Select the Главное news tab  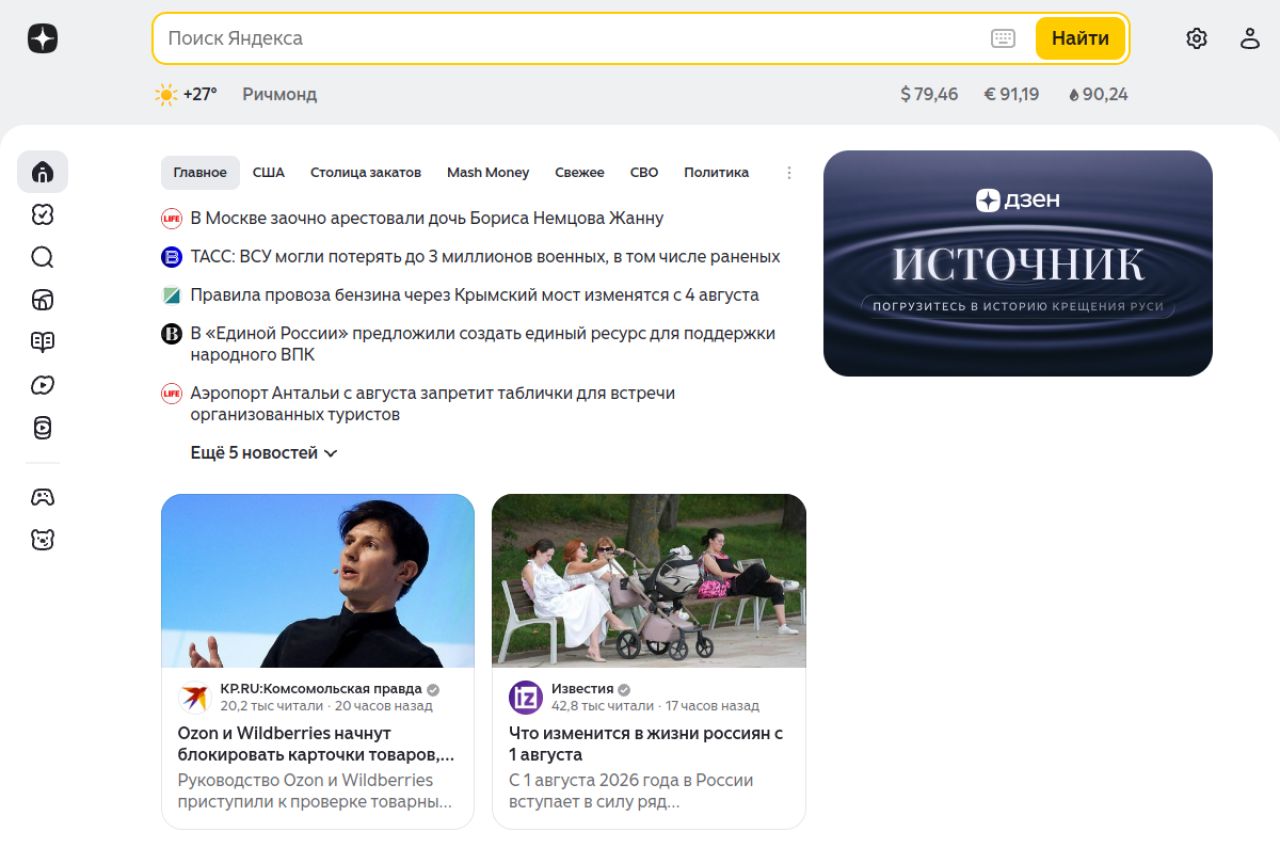point(200,173)
